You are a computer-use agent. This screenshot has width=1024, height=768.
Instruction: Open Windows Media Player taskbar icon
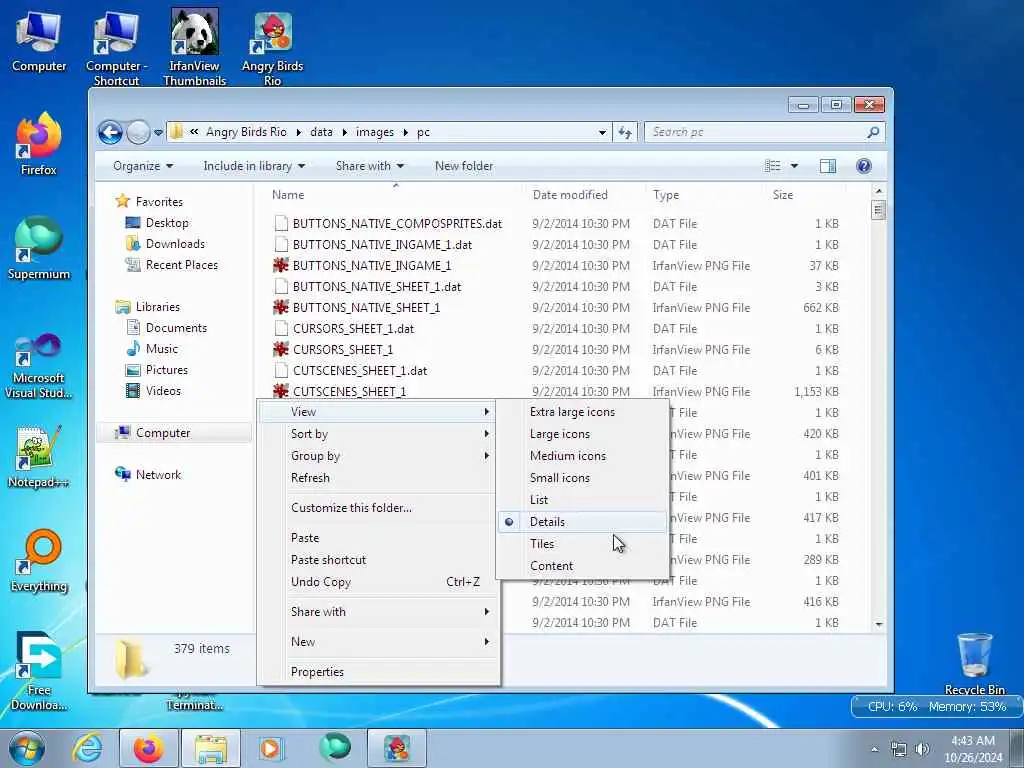pos(270,748)
